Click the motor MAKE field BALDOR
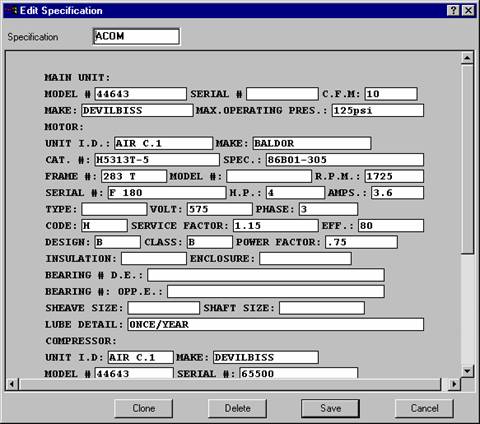 coord(312,143)
